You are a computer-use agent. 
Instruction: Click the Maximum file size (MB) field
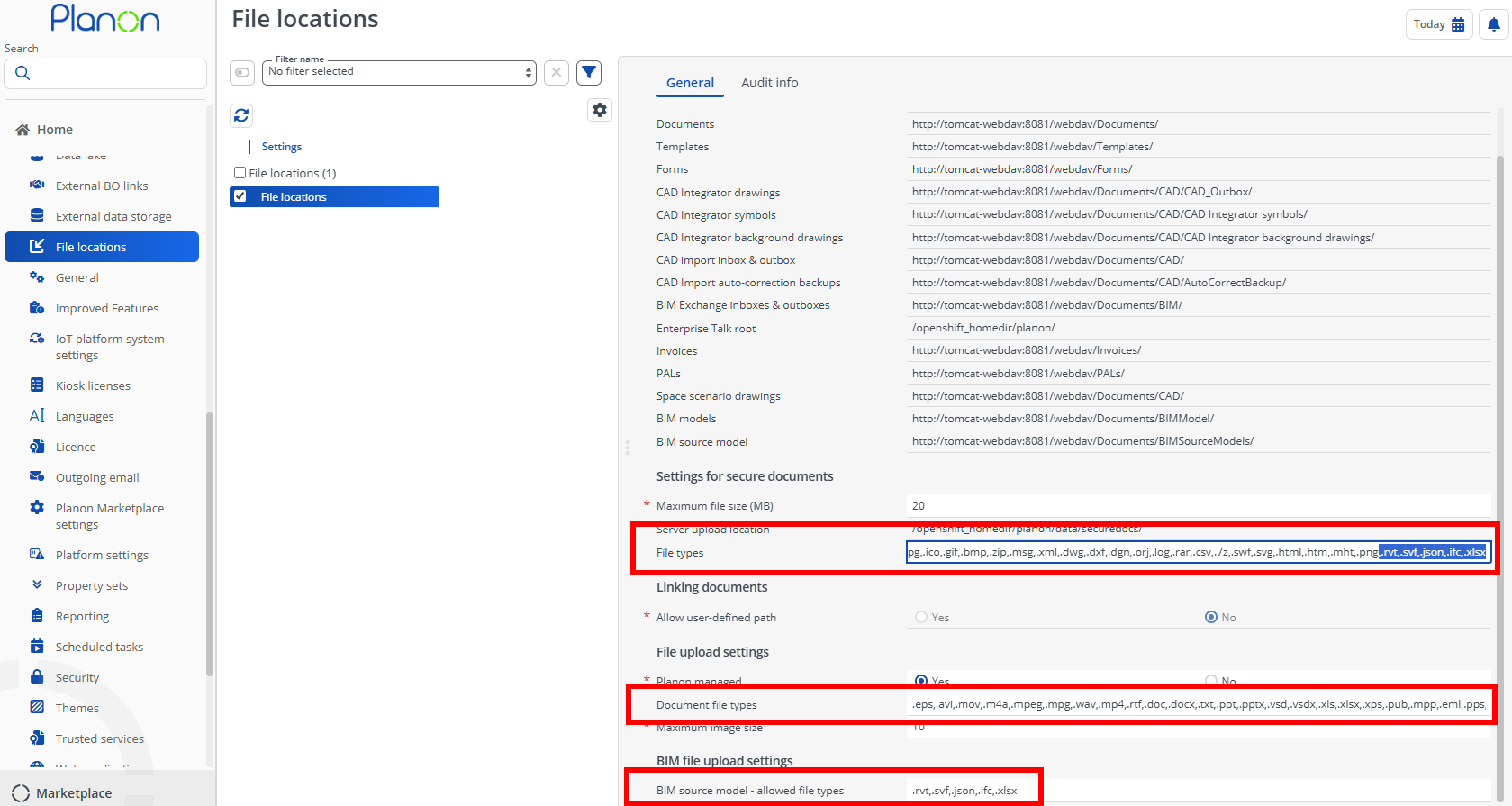[1199, 505]
